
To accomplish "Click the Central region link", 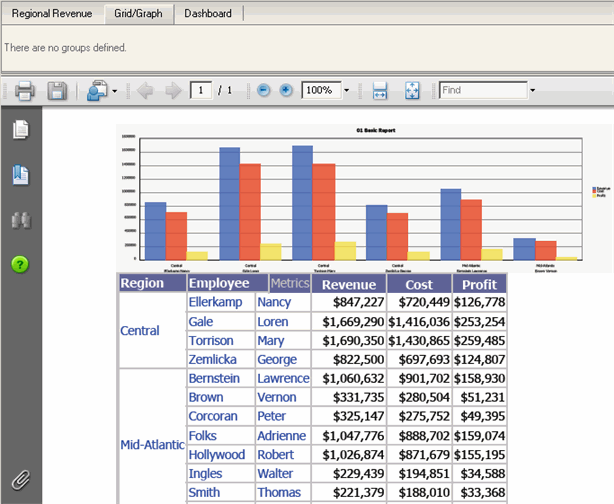I will pos(139,331).
